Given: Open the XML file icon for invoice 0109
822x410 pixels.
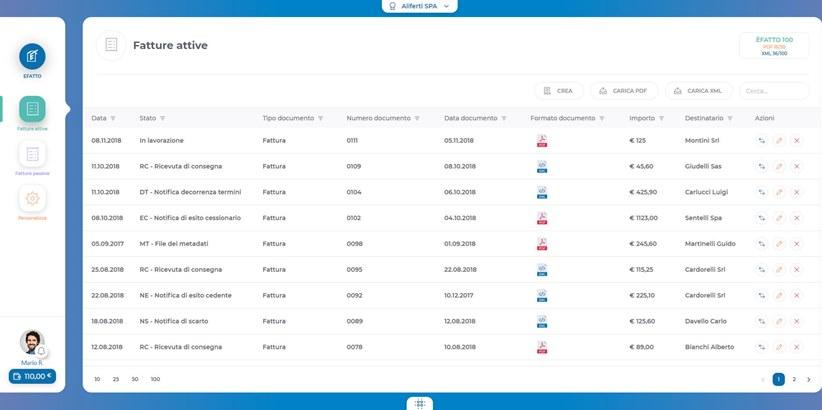Looking at the screenshot, I should pos(541,166).
